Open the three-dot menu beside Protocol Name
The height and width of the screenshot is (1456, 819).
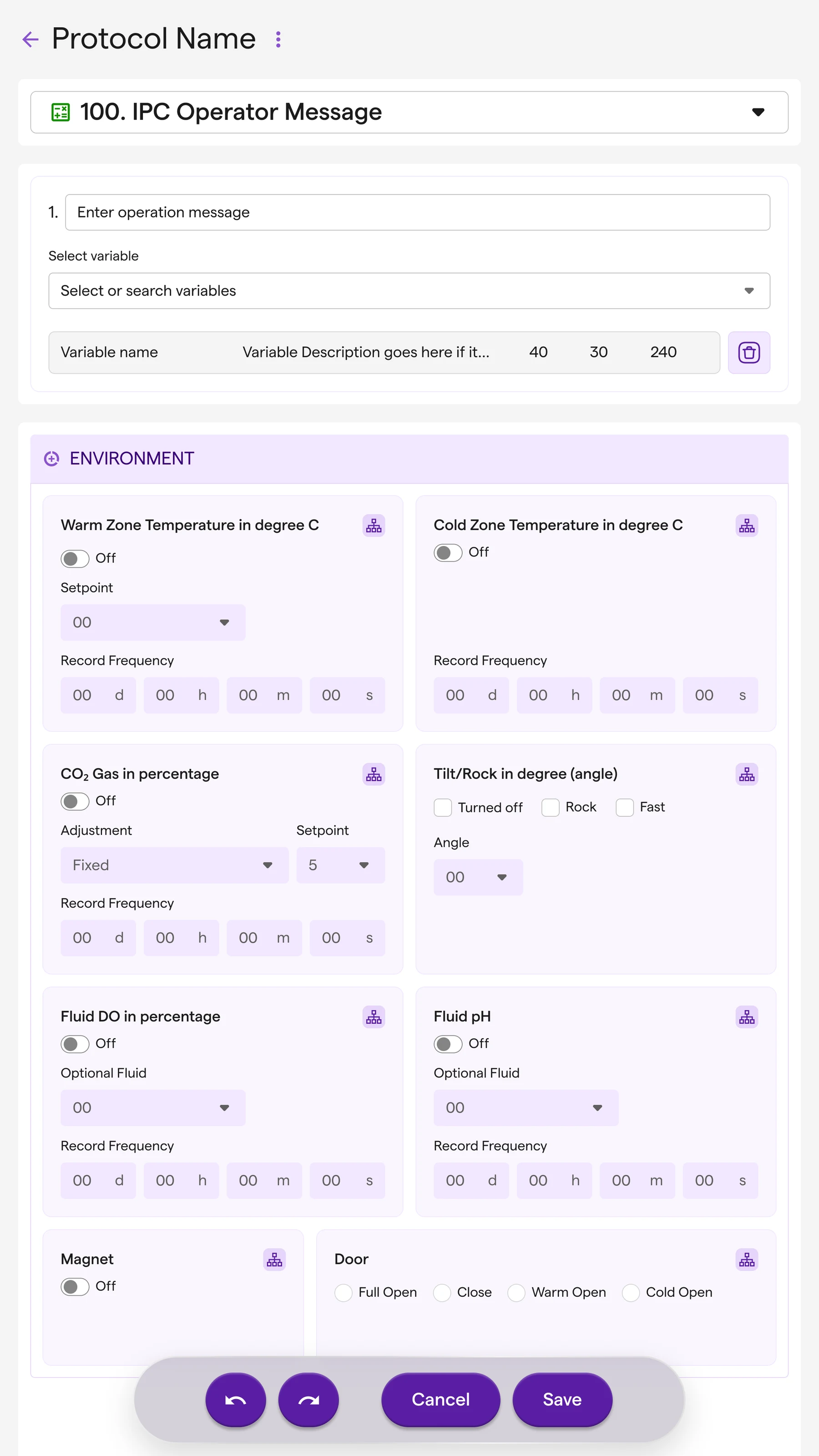(x=278, y=39)
